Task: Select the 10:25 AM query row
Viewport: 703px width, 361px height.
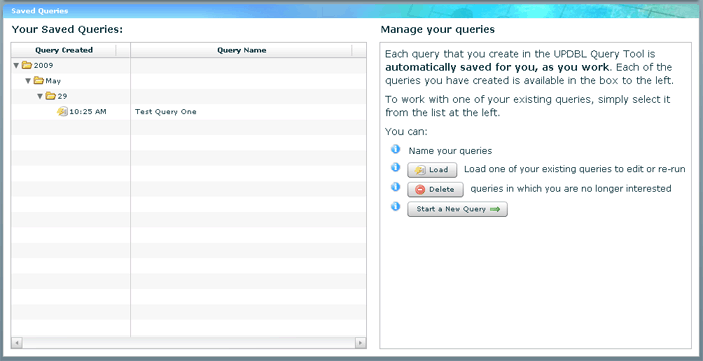Action: [x=189, y=112]
